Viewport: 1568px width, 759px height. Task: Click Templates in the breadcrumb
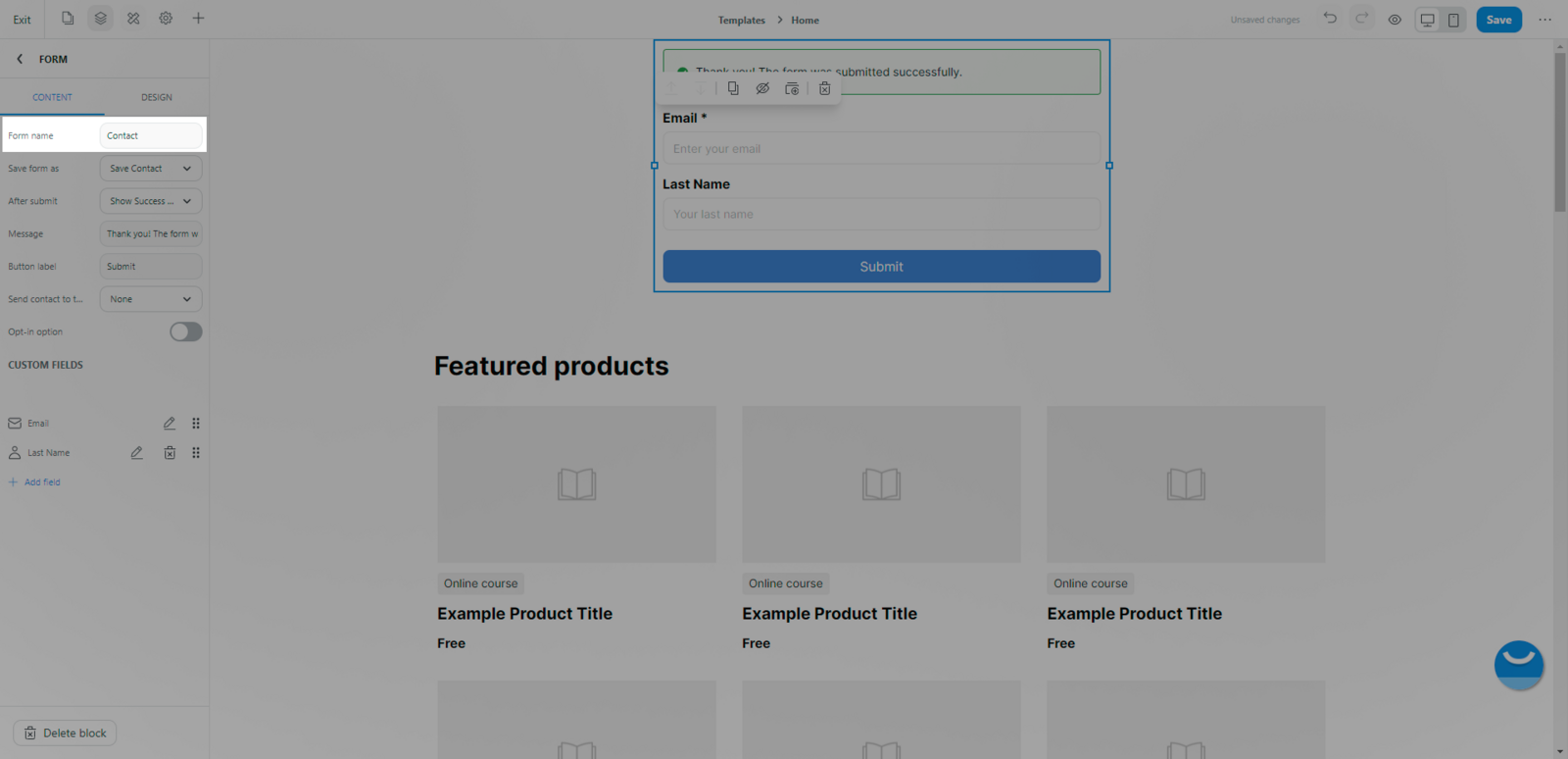(x=741, y=20)
